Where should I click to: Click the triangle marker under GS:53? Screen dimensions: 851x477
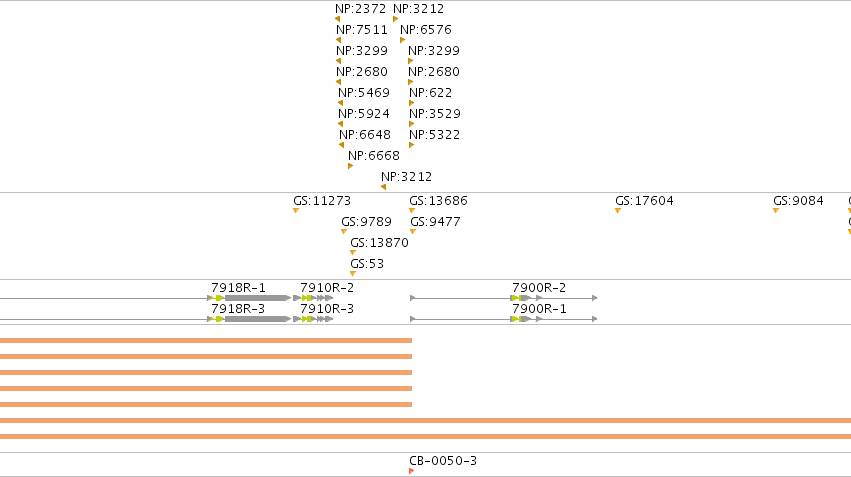353,274
